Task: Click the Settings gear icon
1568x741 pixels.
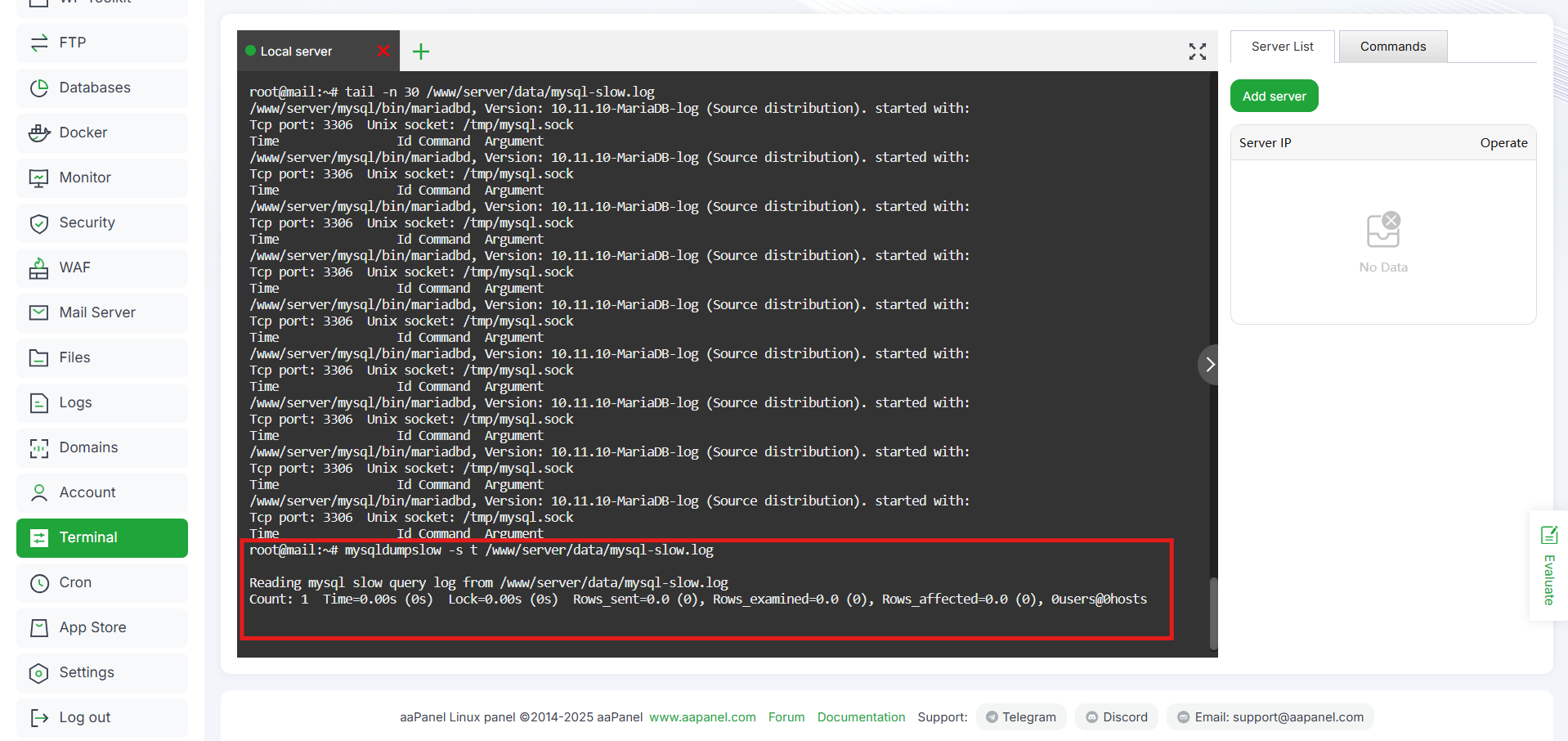Action: click(x=38, y=672)
